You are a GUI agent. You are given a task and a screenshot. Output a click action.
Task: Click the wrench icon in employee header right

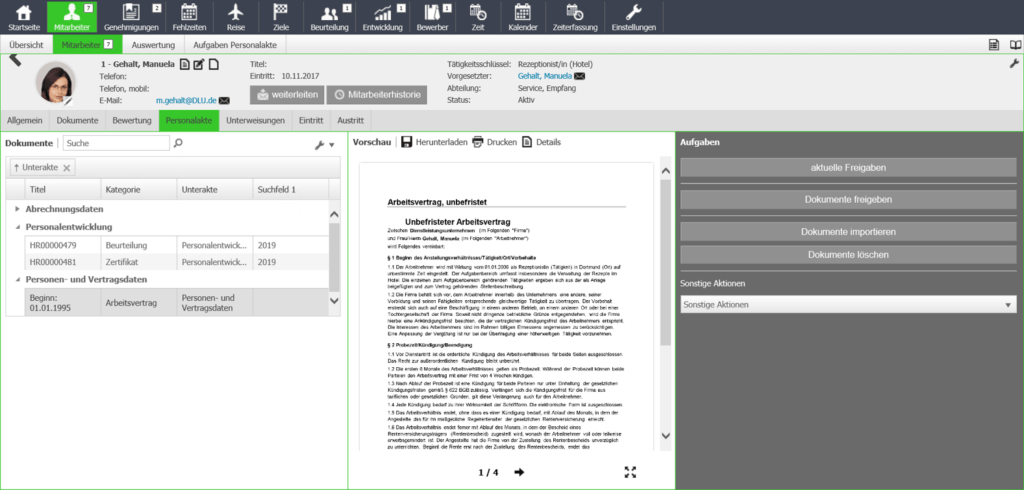[x=1014, y=63]
